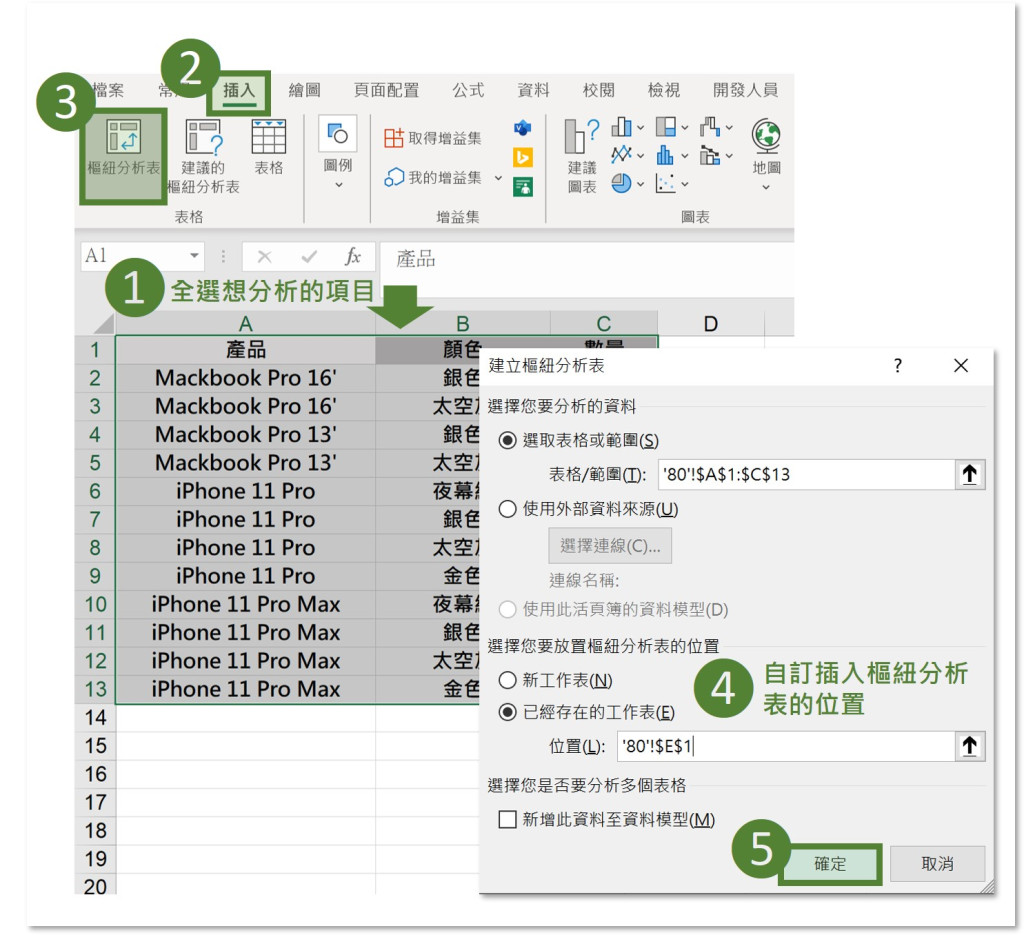Open Recommended Charts (建議圖表)
The width and height of the screenshot is (1024, 935).
[581, 156]
